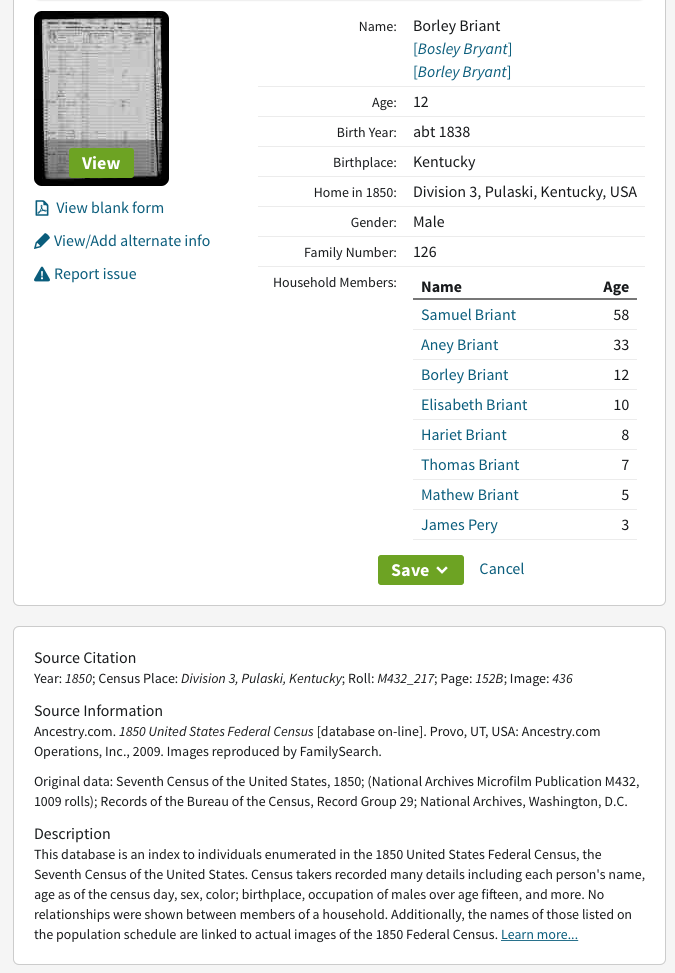675x973 pixels.
Task: Click the green View button on thumbnail
Action: point(101,163)
